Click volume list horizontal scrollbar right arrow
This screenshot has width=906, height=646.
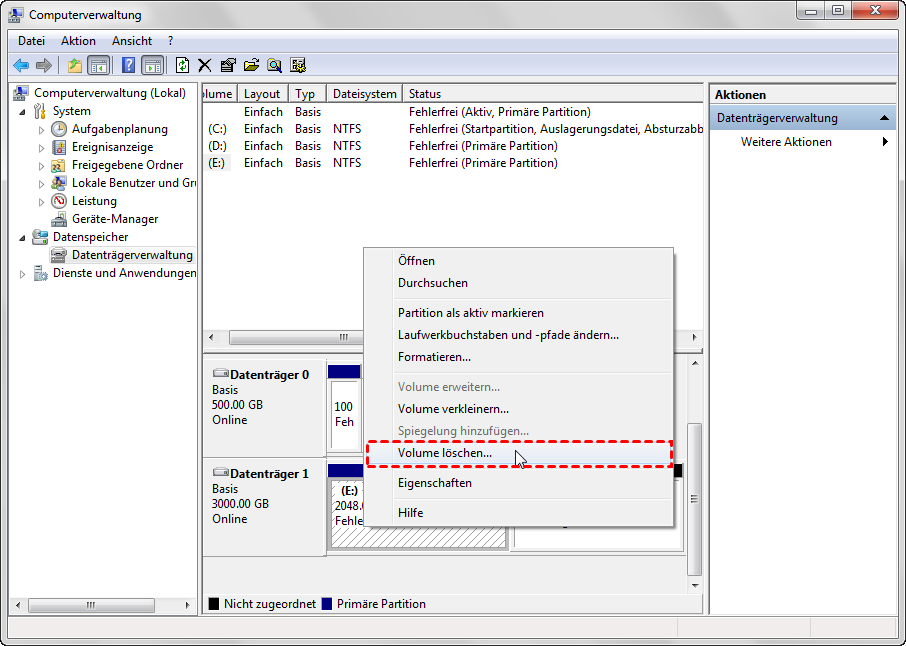pos(695,337)
